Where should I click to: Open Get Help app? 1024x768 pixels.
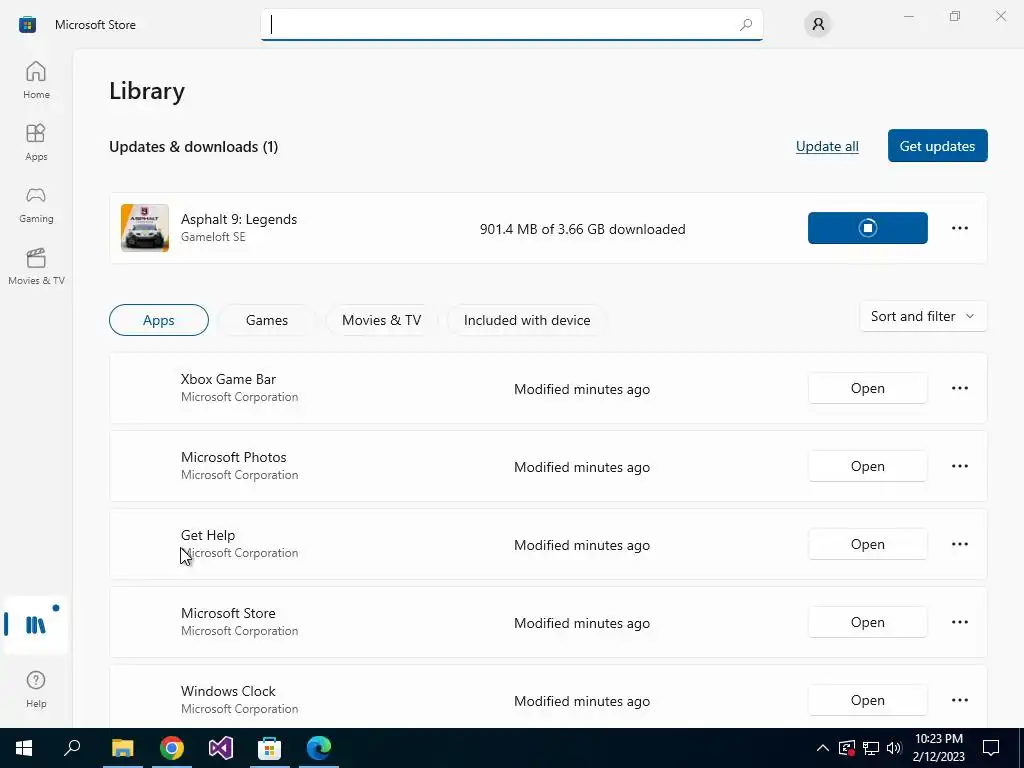(x=867, y=544)
